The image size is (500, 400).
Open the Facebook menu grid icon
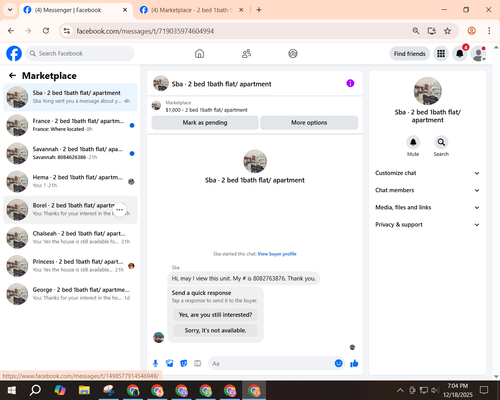[x=441, y=54]
